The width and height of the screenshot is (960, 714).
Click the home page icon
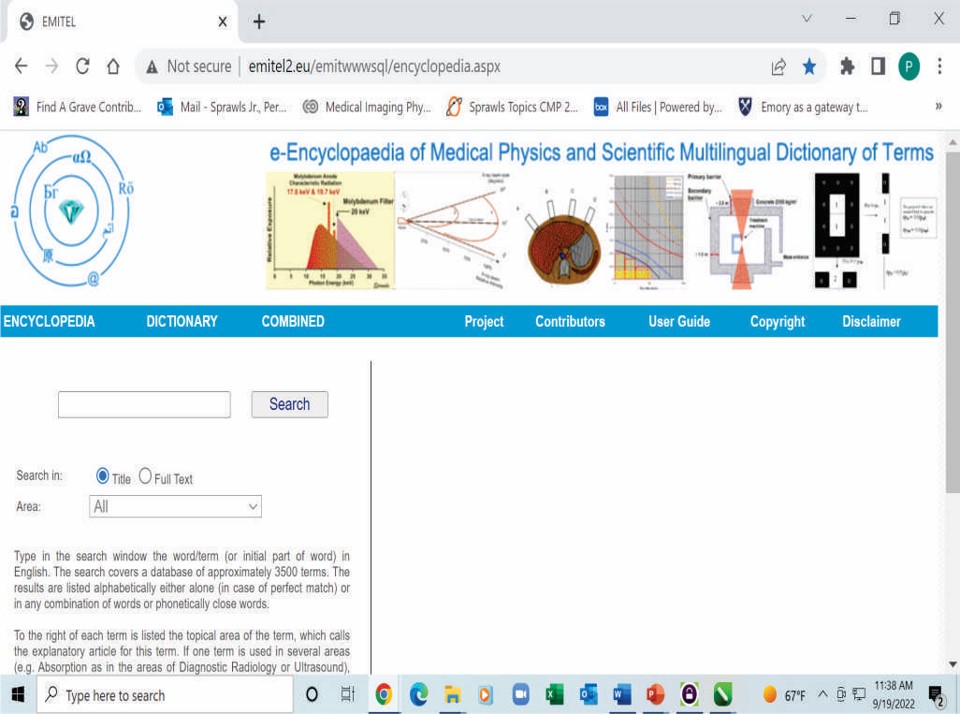tap(113, 67)
